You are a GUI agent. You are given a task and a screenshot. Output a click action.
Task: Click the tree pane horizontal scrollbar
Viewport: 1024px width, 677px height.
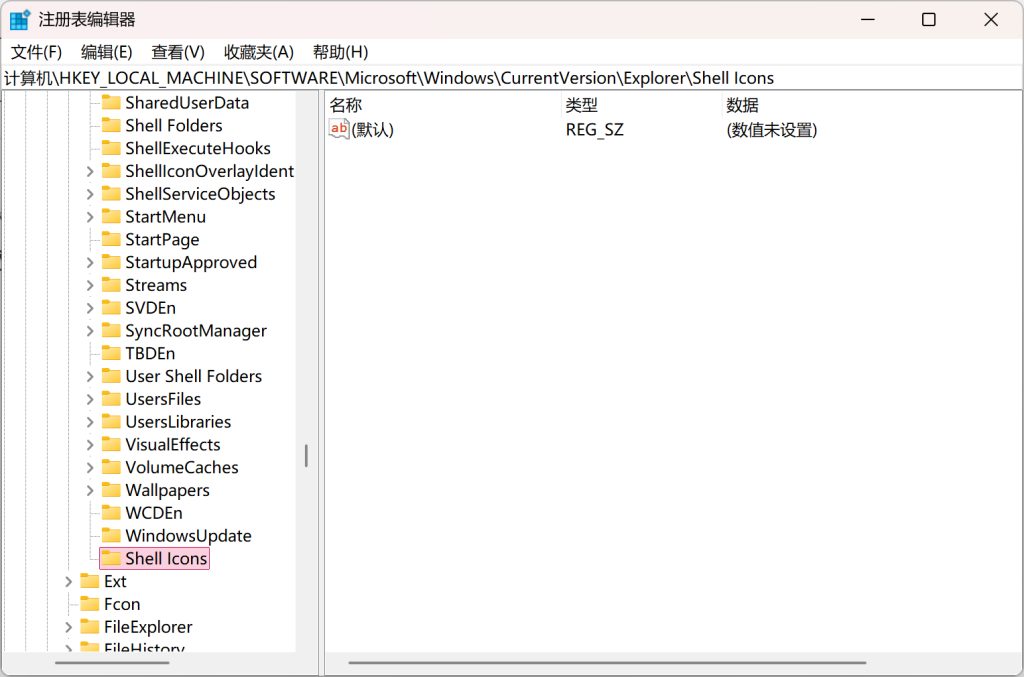coord(112,663)
